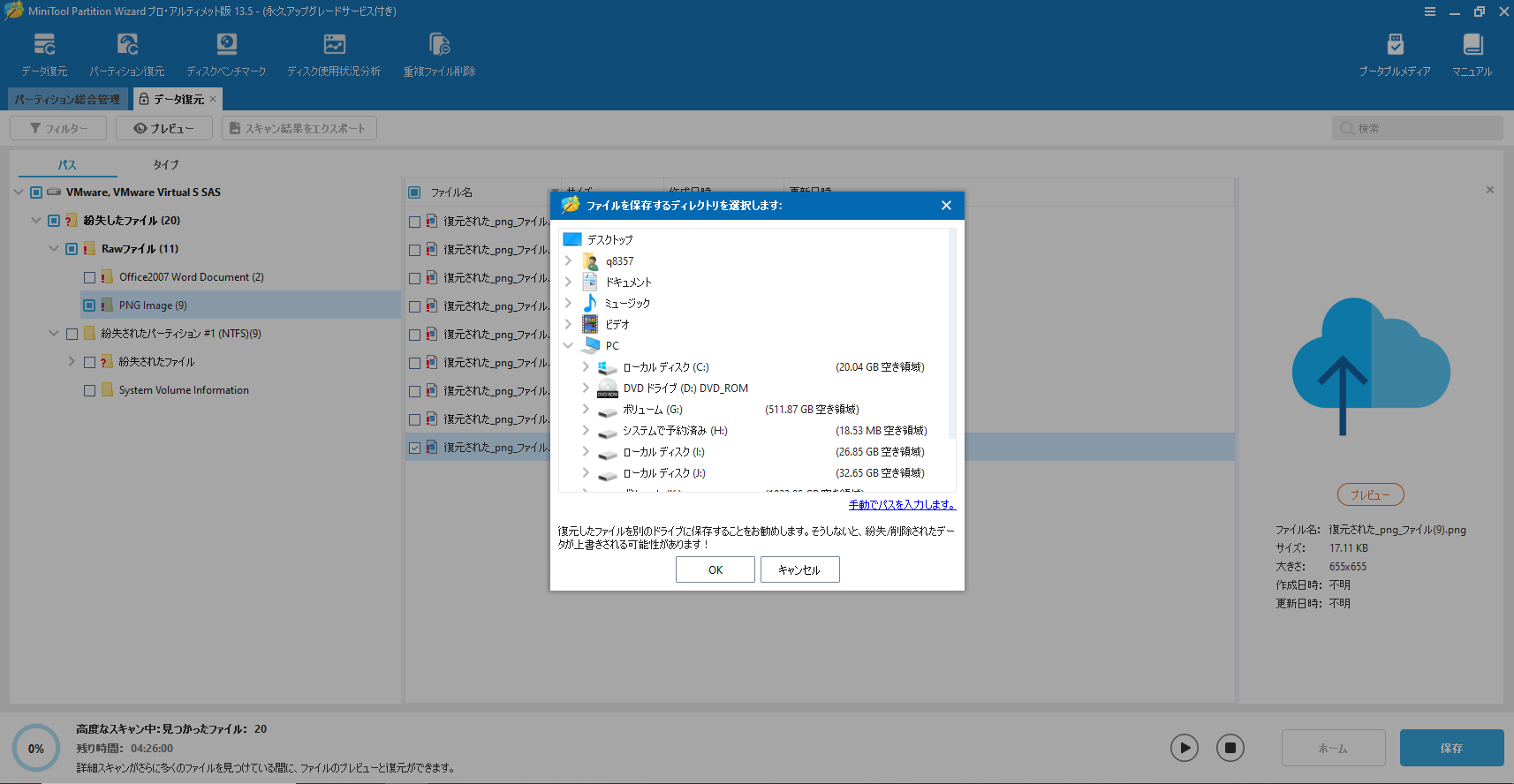The height and width of the screenshot is (784, 1514).
Task: Collapse the Rawファイル (11) node
Action: (54, 248)
